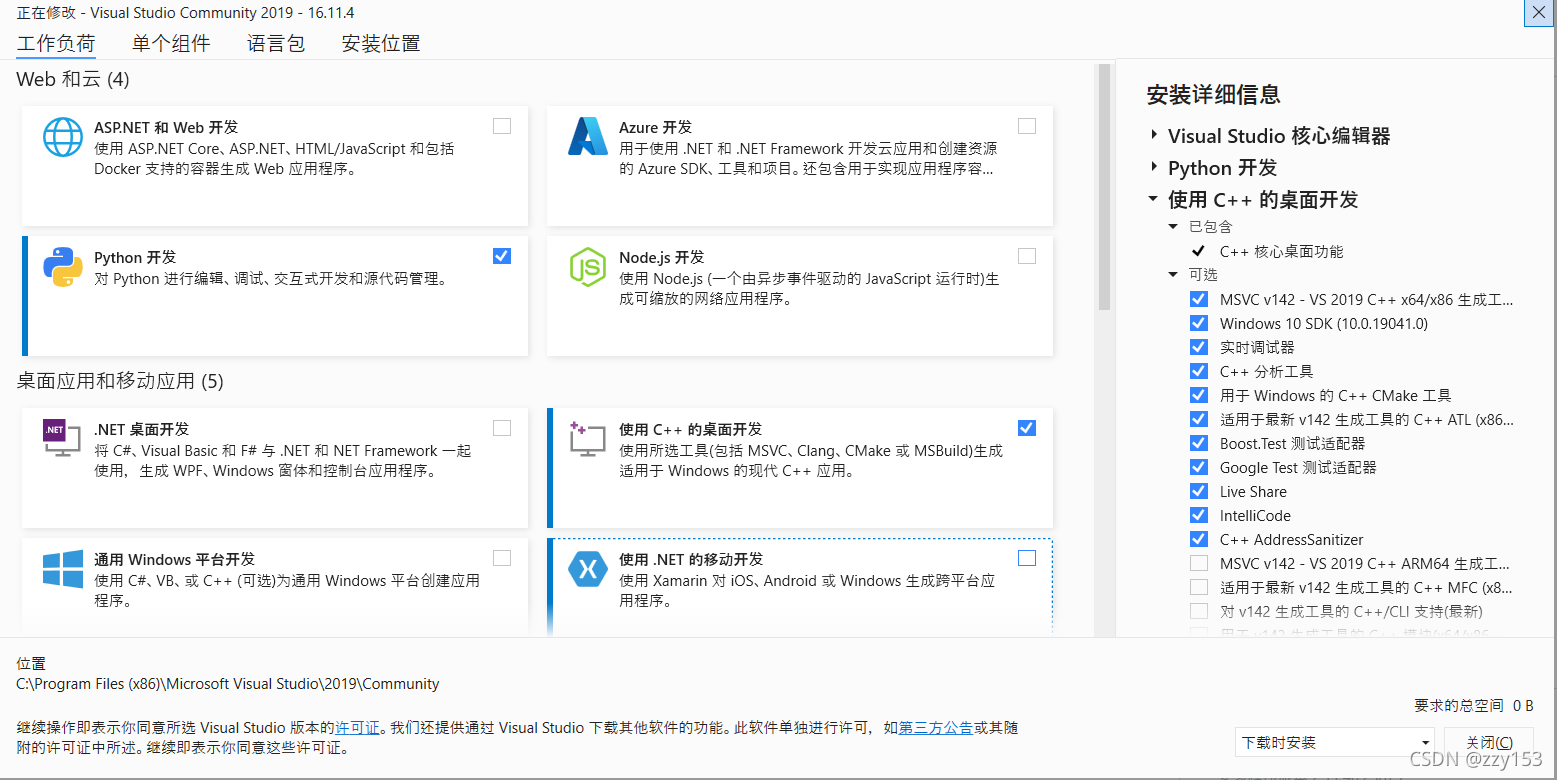The image size is (1557, 780).
Task: Uncheck the Live Share option
Action: (1199, 491)
